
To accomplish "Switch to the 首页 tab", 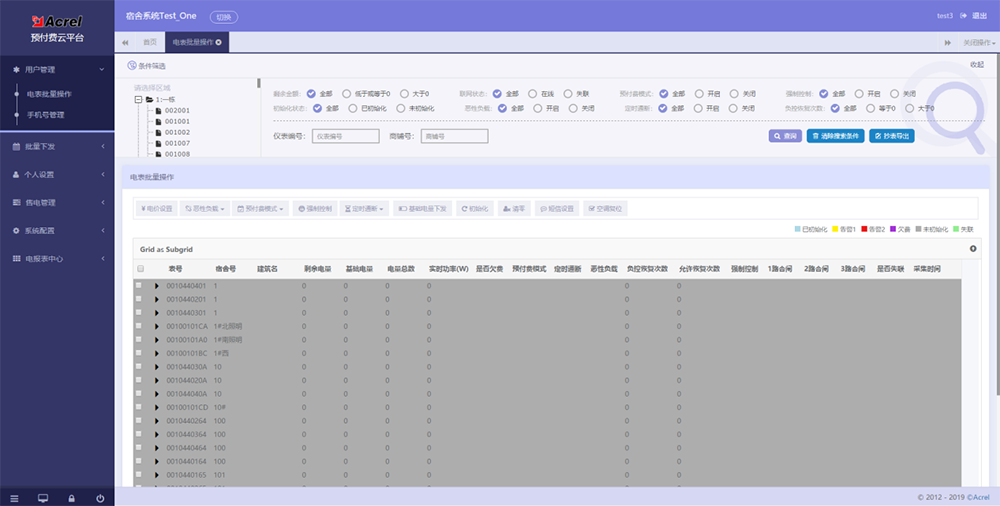I will [x=150, y=43].
